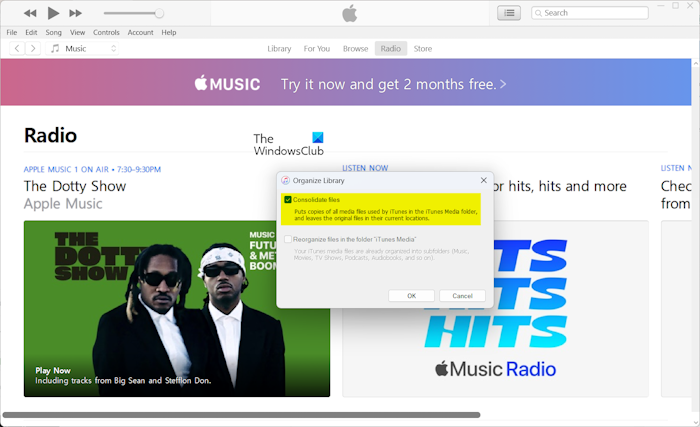Close the Organize Library dialog

[483, 180]
